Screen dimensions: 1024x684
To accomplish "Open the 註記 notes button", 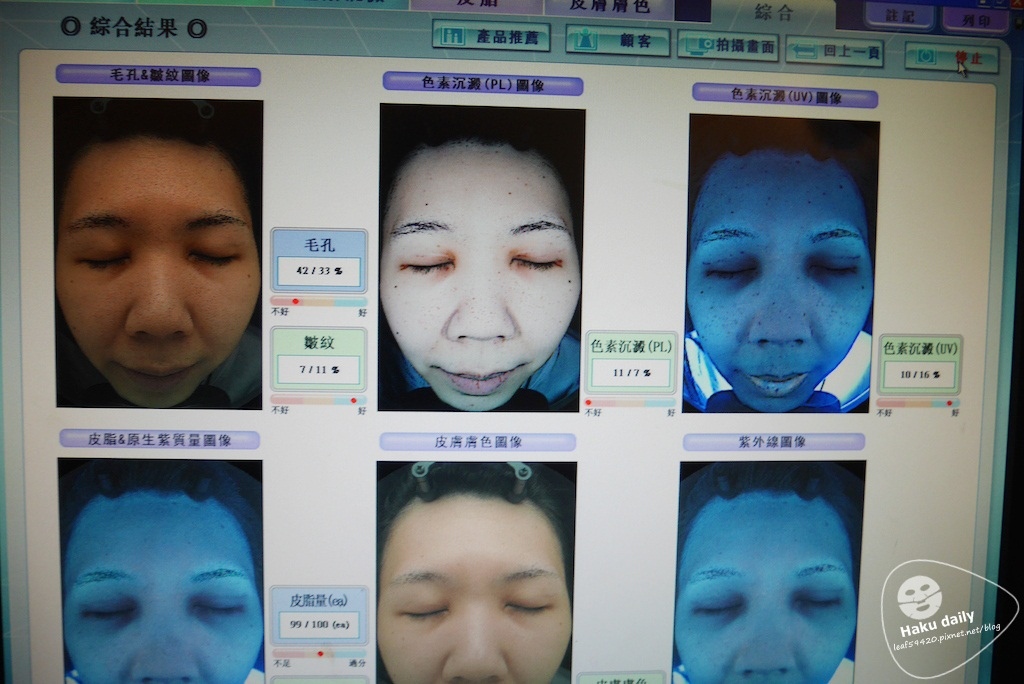I will point(900,16).
